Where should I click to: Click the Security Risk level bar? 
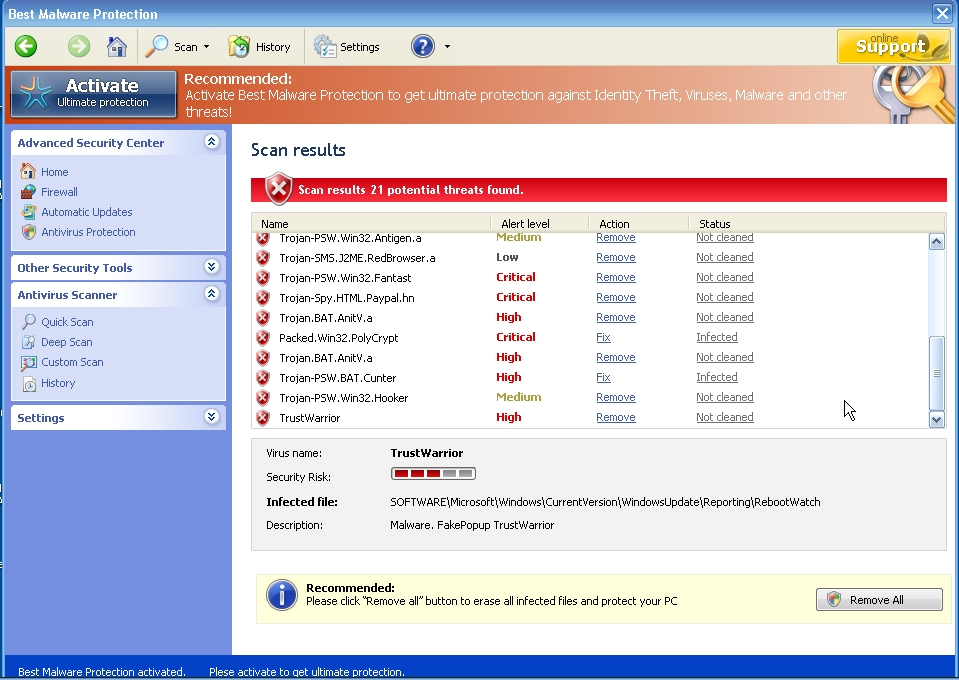point(433,473)
